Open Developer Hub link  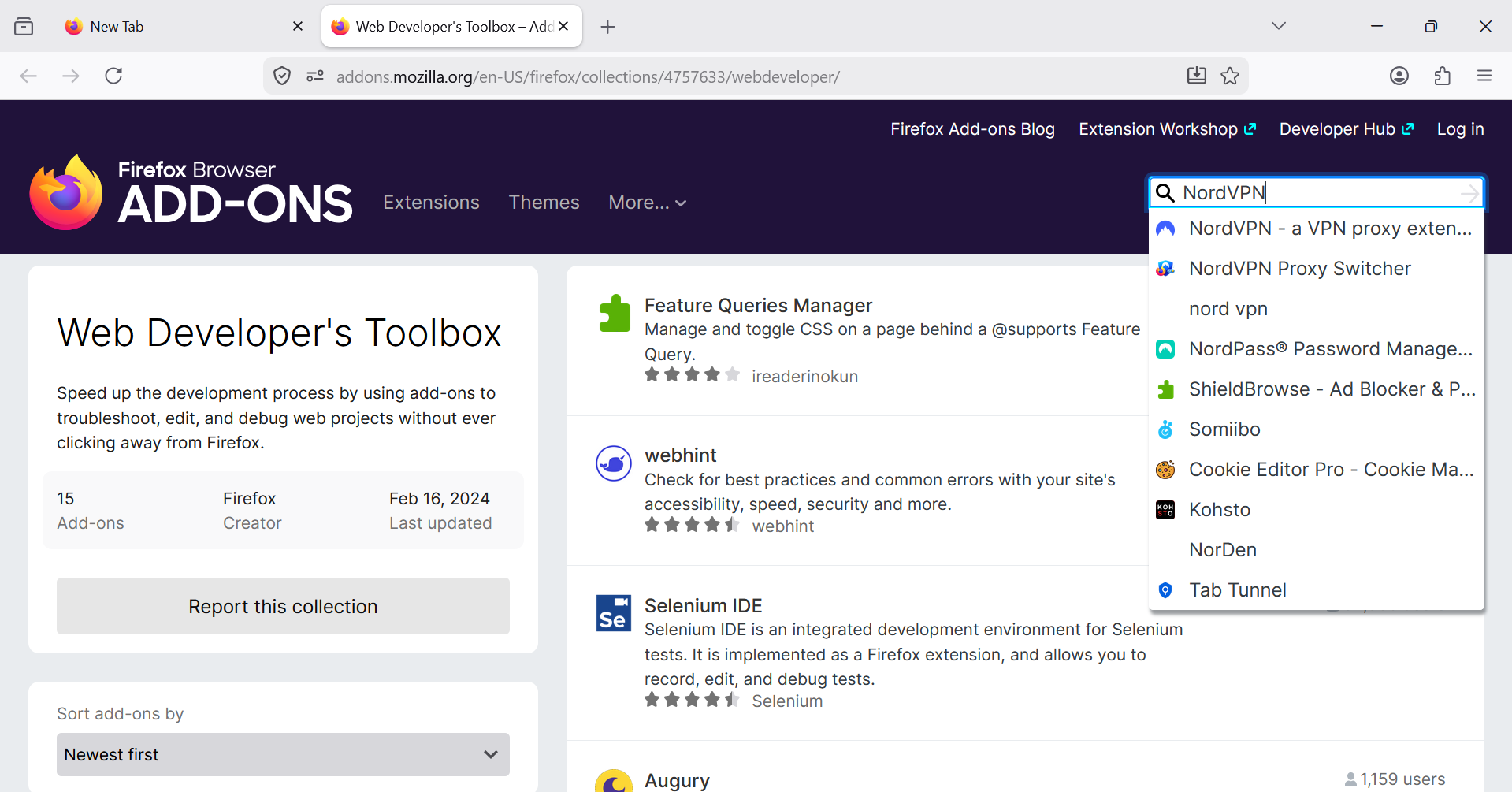click(x=1346, y=129)
